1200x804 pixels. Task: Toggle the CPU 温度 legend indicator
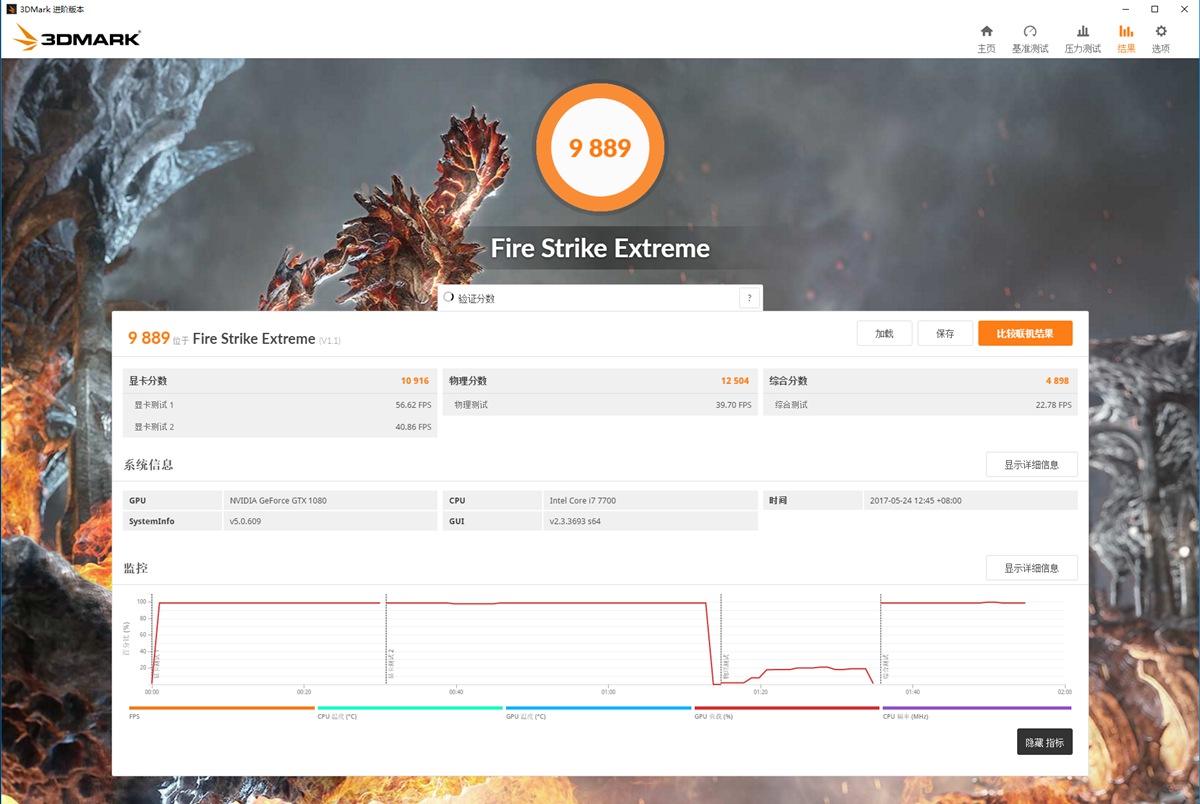point(409,708)
